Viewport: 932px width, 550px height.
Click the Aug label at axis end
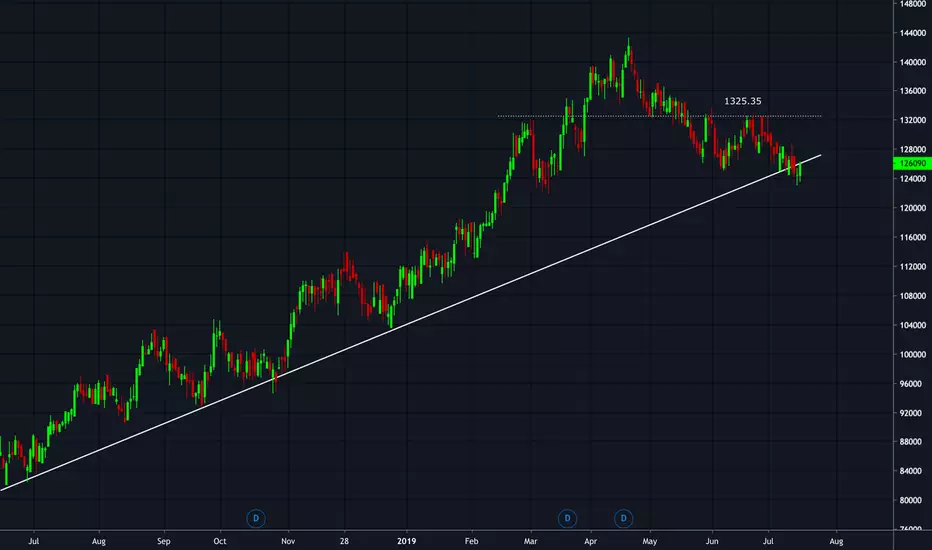836,541
